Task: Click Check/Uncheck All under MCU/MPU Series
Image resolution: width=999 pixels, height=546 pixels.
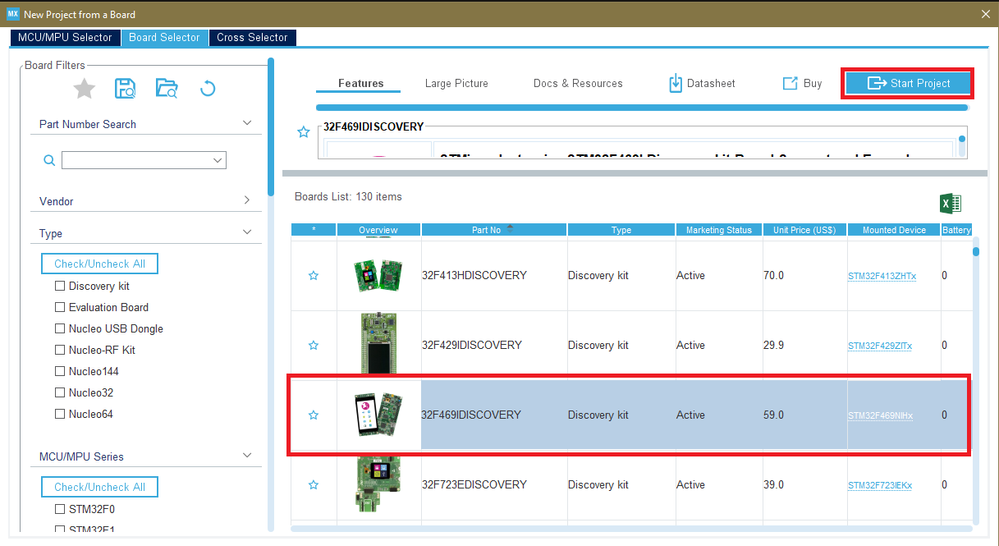Action: 99,487
